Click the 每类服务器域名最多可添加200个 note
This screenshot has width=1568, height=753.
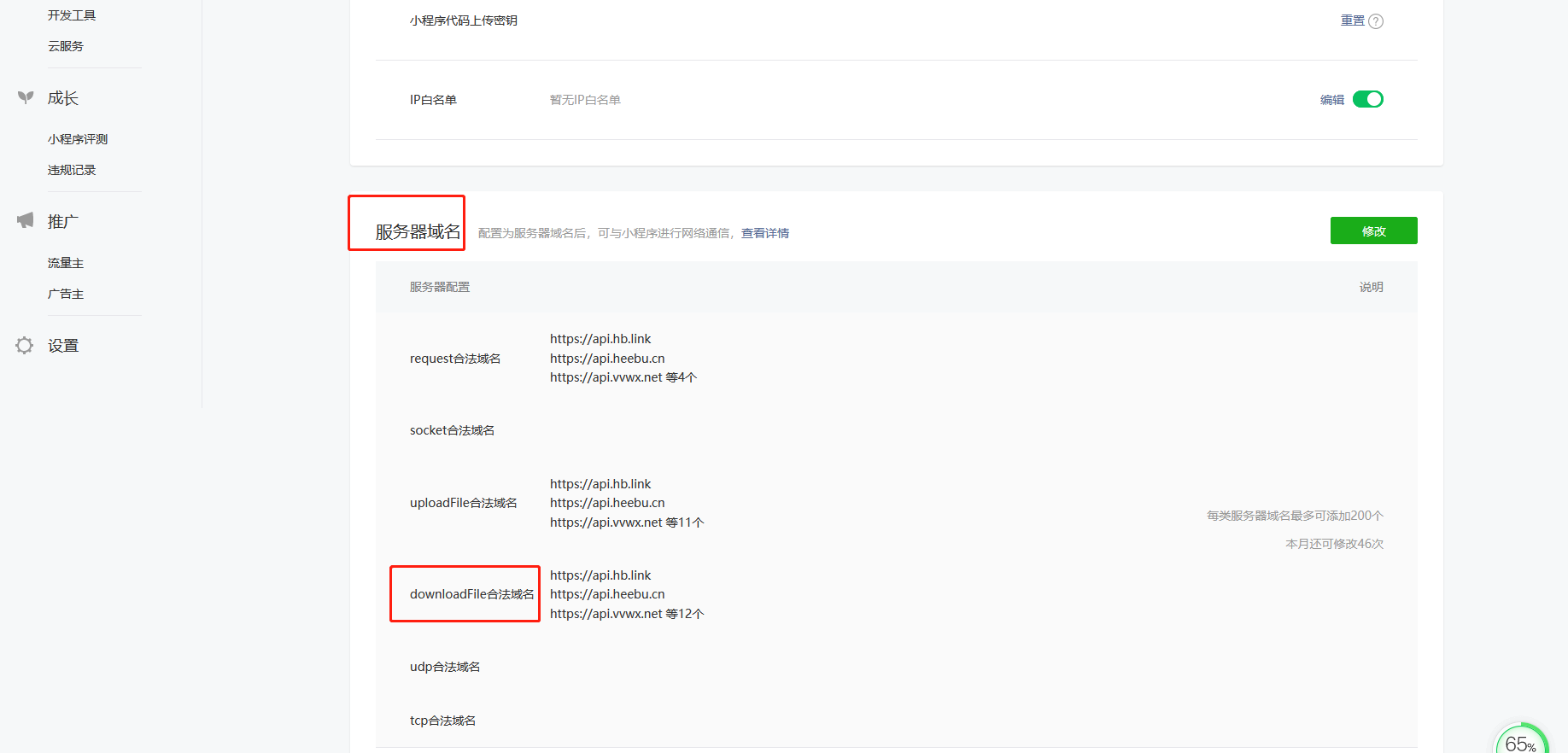(1295, 516)
